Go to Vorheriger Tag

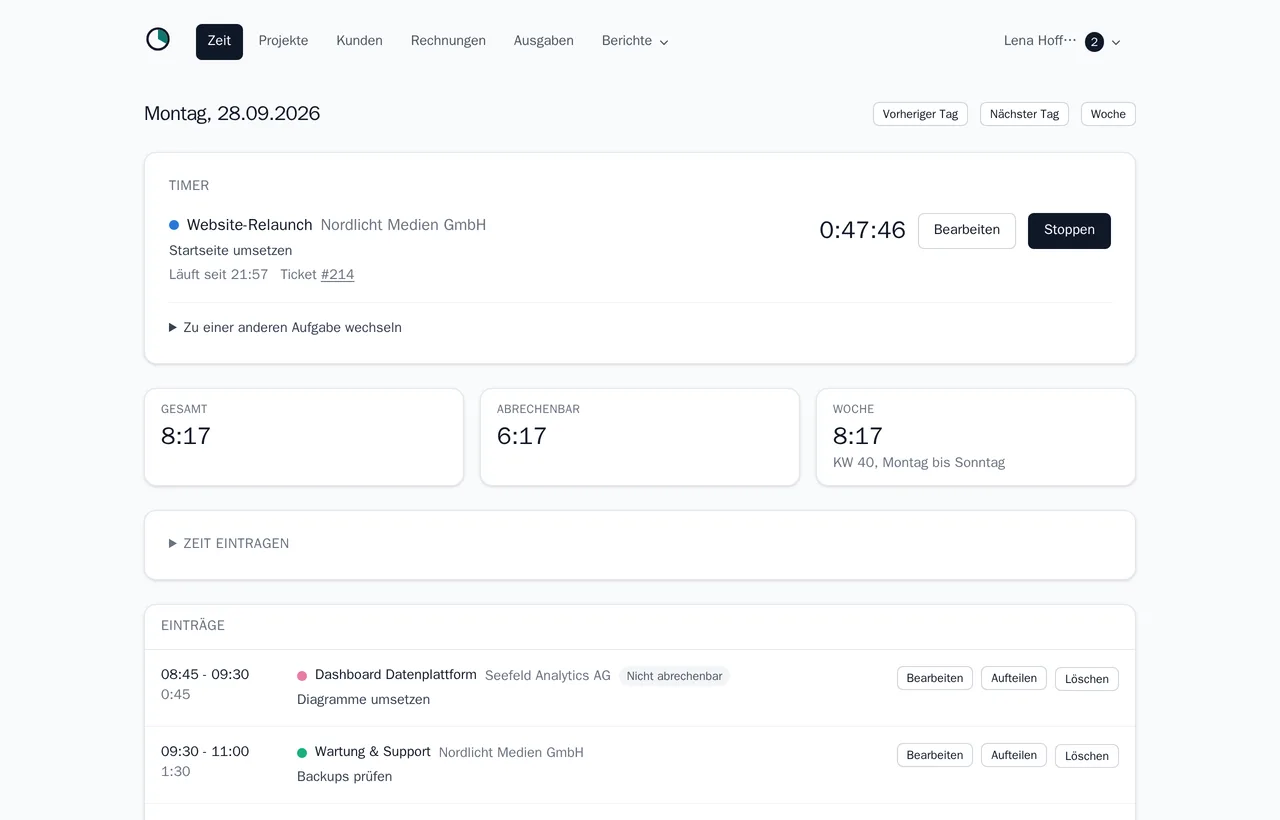pyautogui.click(x=920, y=114)
